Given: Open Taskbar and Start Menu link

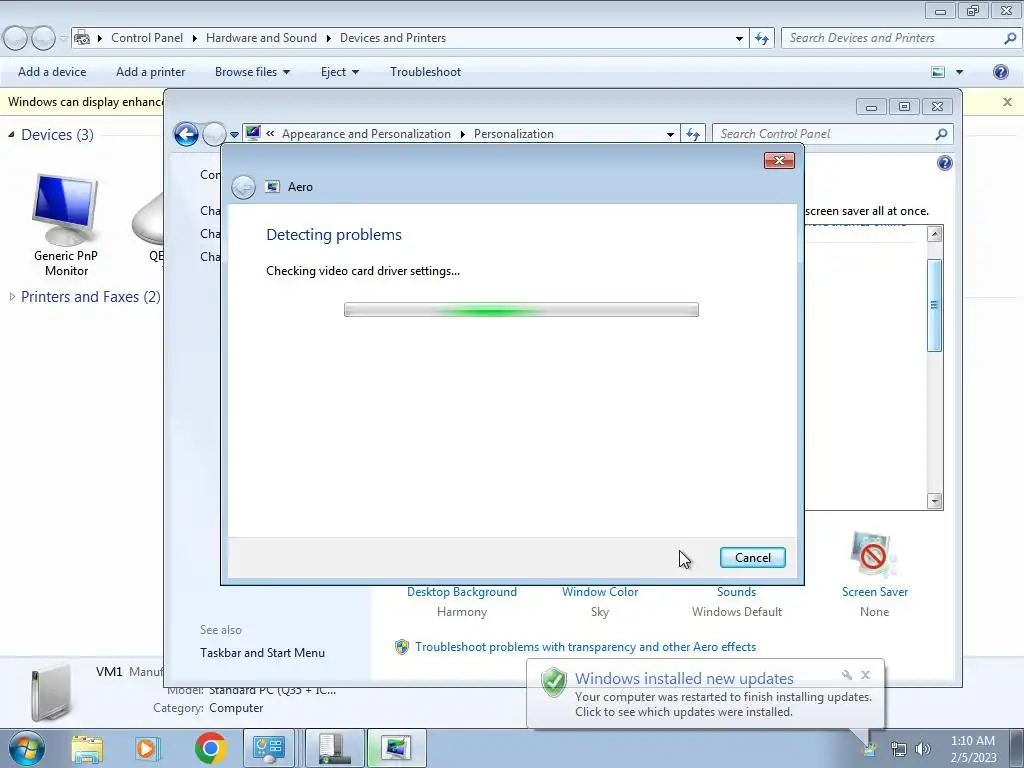Looking at the screenshot, I should tap(263, 652).
